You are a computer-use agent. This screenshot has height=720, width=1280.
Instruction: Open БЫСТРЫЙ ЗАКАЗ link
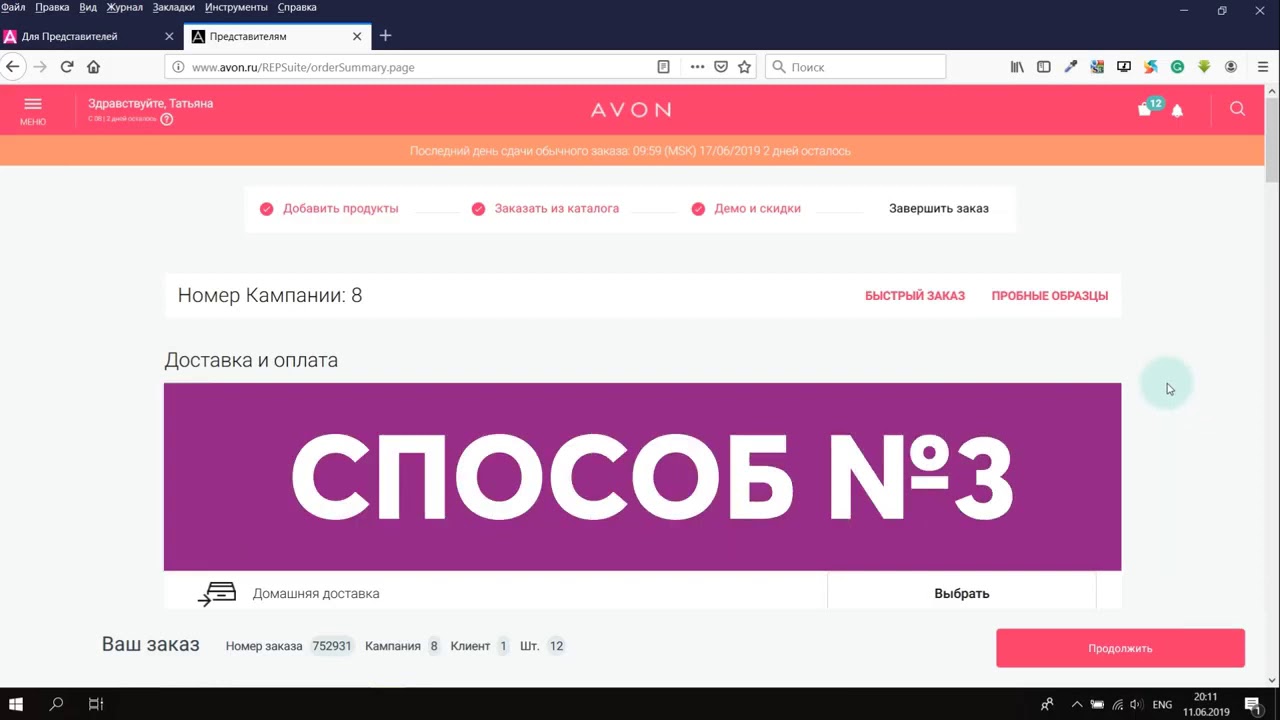(x=915, y=296)
